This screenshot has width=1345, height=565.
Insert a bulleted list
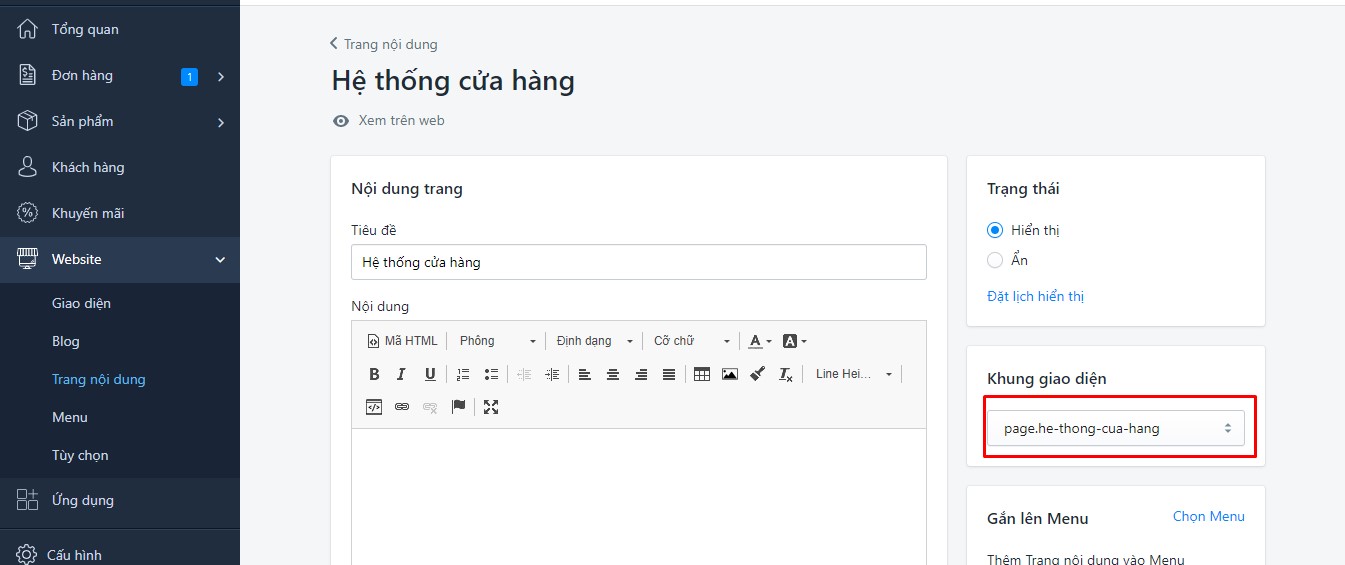pos(491,374)
